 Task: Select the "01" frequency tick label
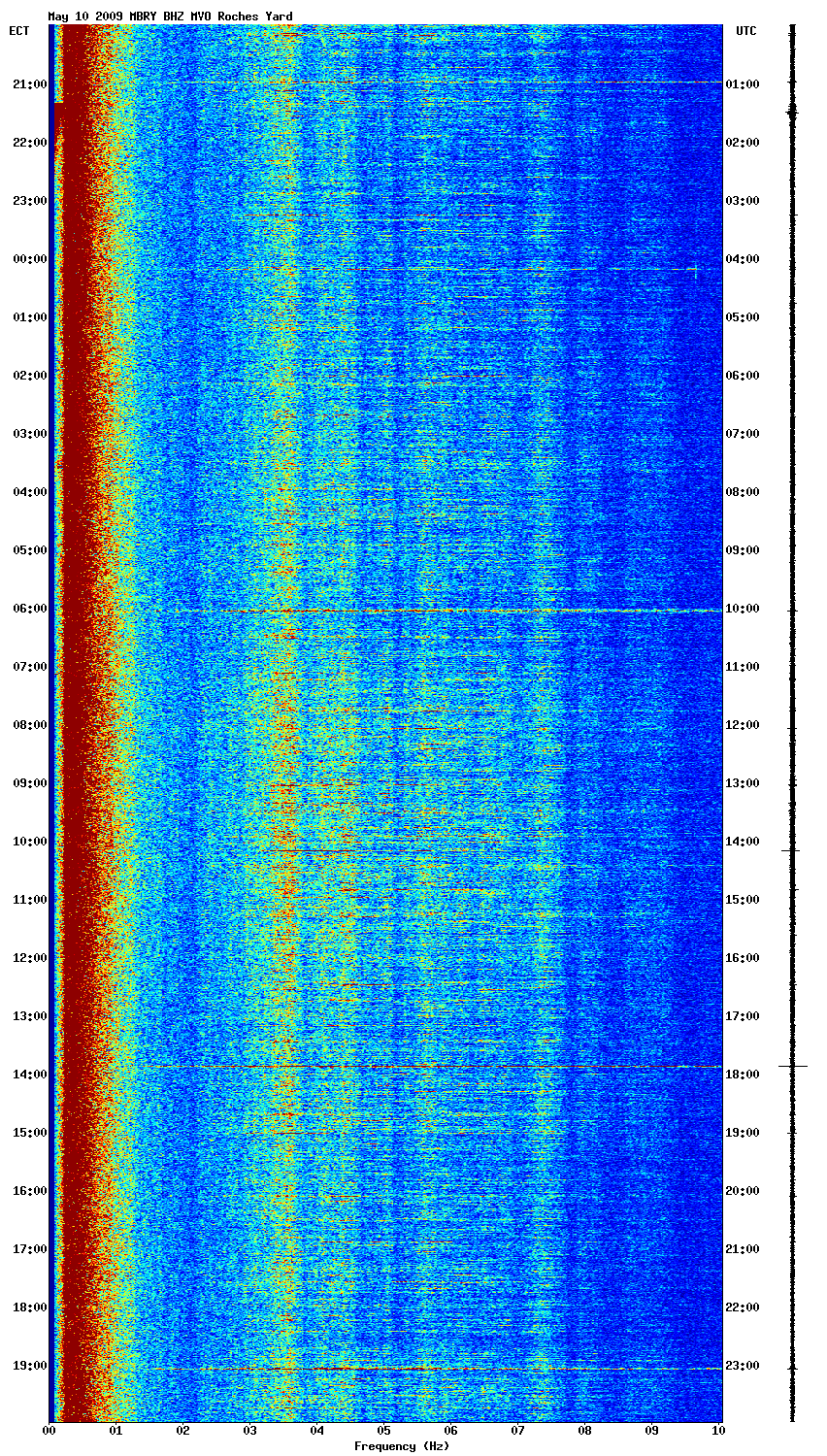point(116,1431)
